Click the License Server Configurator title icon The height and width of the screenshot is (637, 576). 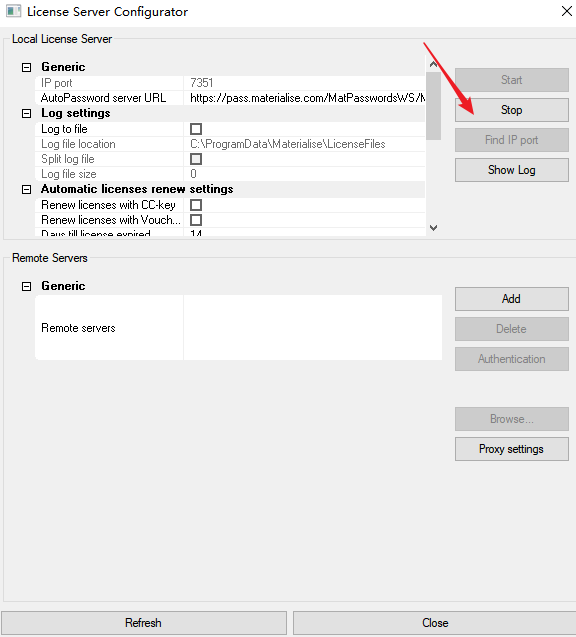(x=13, y=11)
